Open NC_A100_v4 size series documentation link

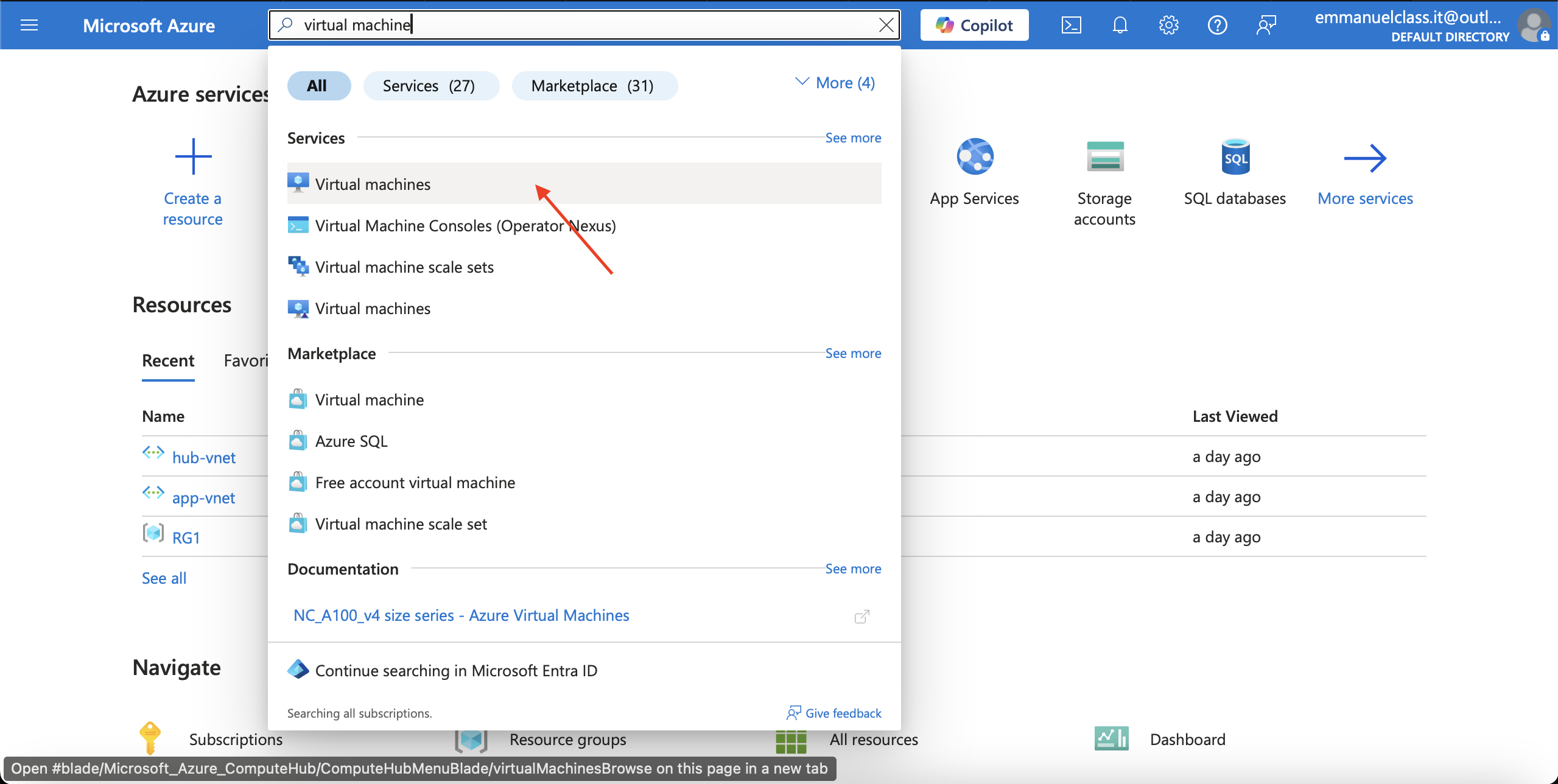click(461, 615)
